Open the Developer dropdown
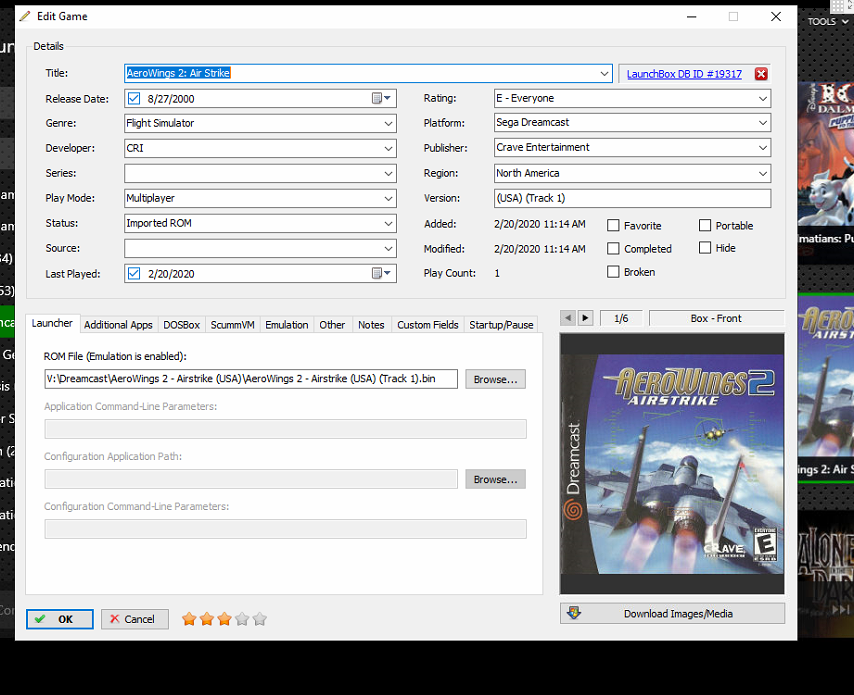 (x=388, y=148)
